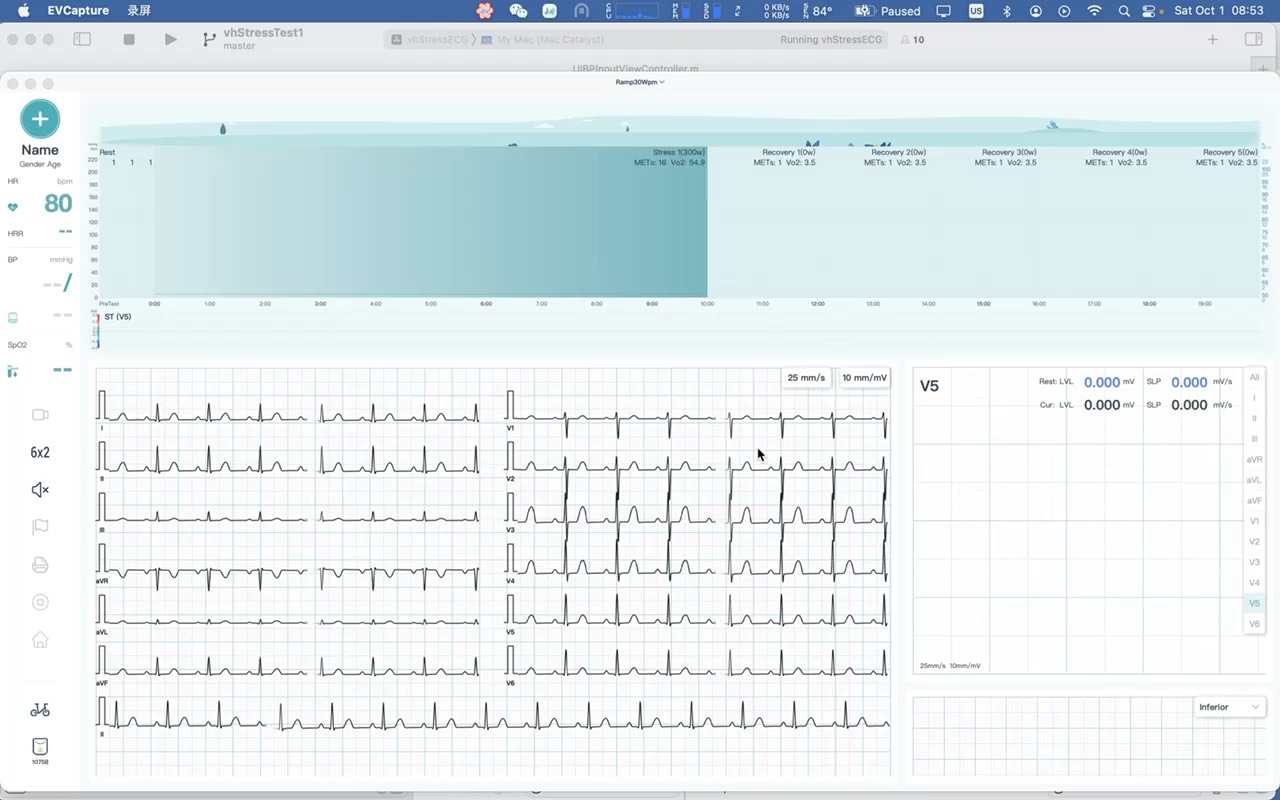Toggle Xcode inspector panel

pyautogui.click(x=1253, y=39)
